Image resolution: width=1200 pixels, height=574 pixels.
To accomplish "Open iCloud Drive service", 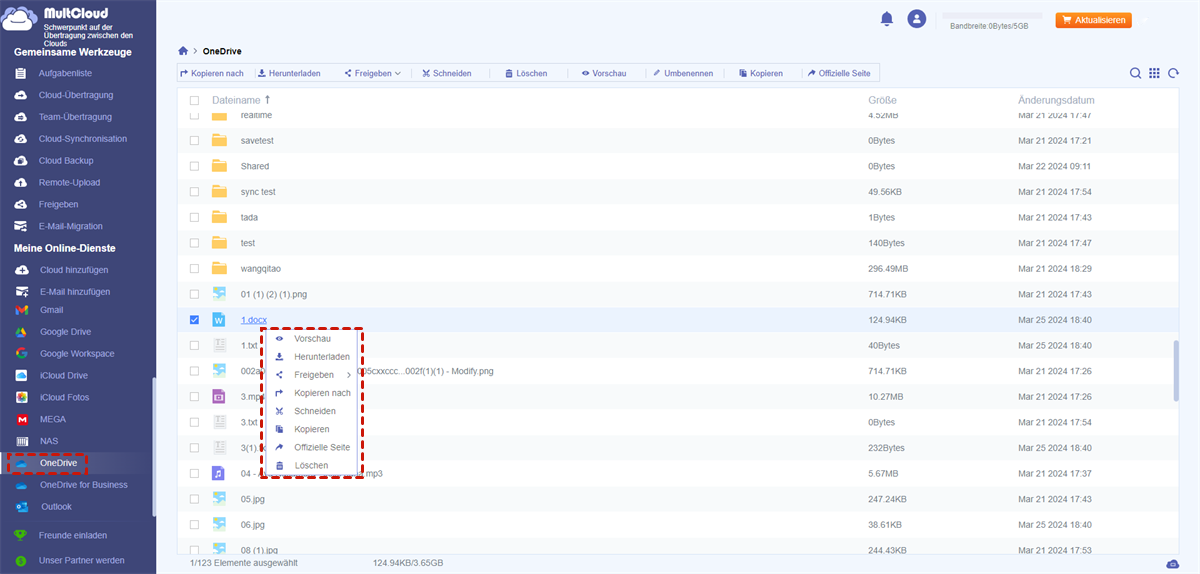I will [63, 376].
